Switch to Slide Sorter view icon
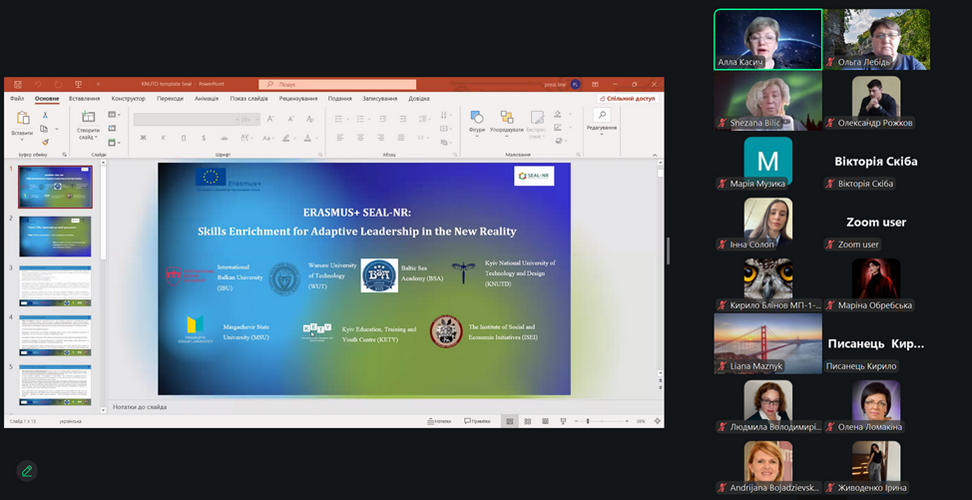This screenshot has height=500, width=972. tap(526, 421)
